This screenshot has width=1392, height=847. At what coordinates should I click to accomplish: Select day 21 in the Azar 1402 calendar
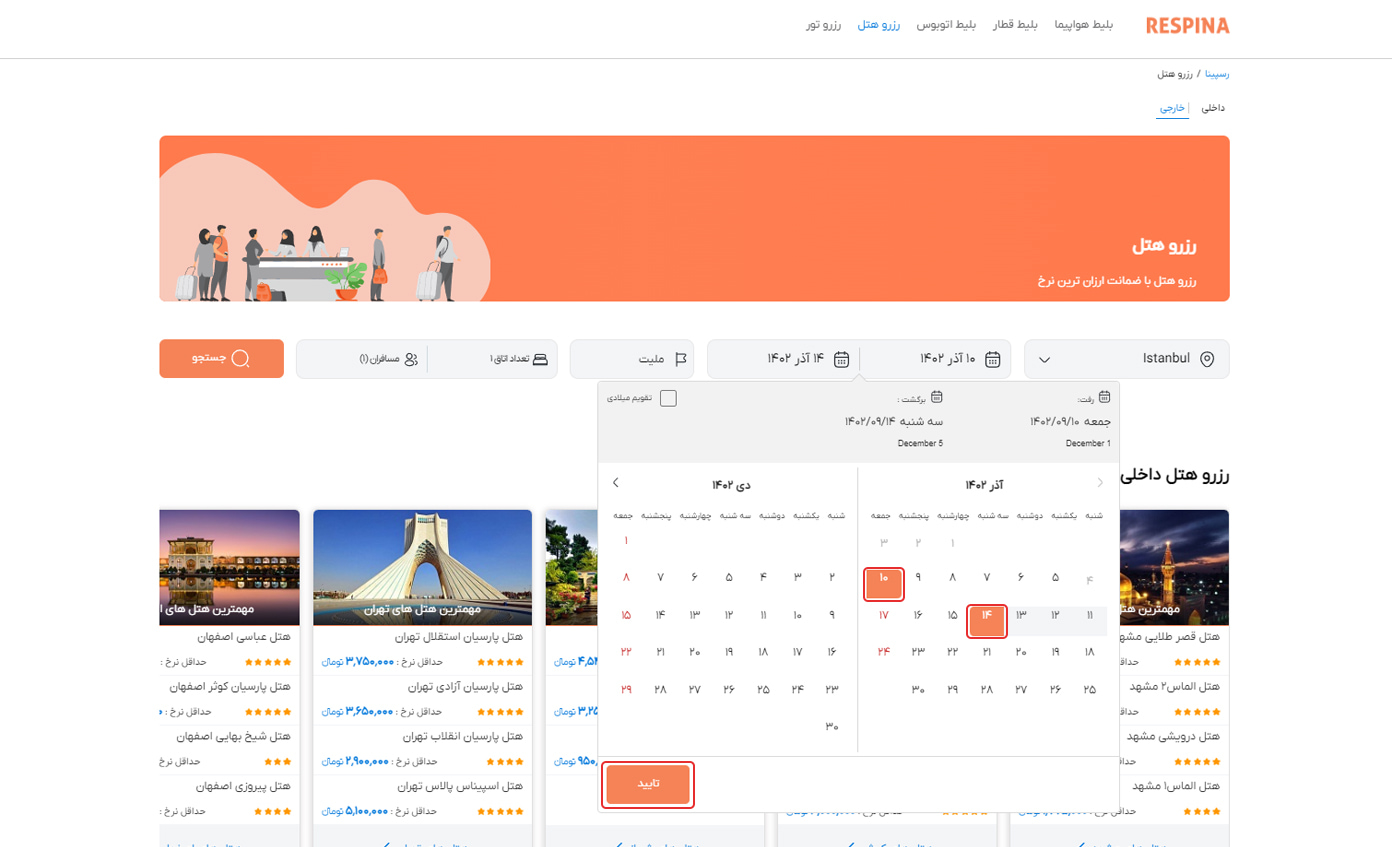[x=986, y=652]
